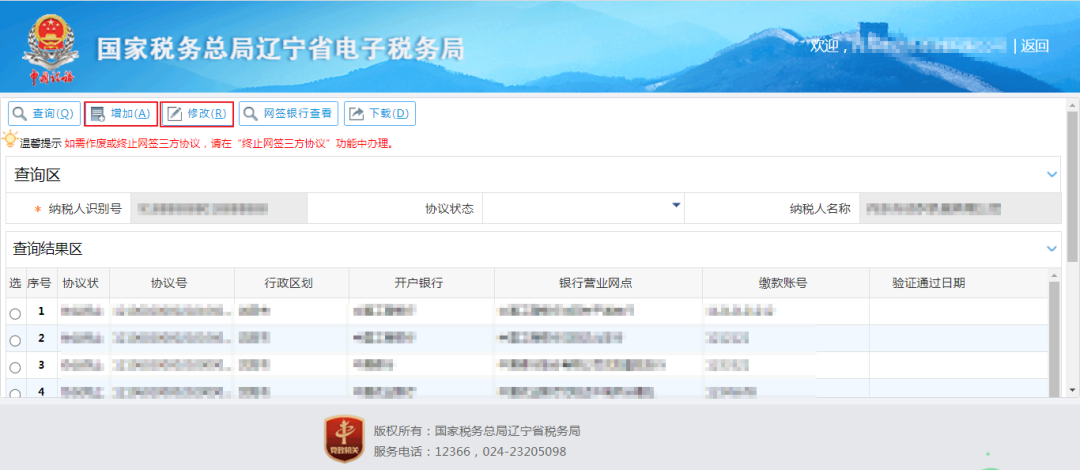The width and height of the screenshot is (1080, 470).
Task: Click the red shield badge in footer
Action: click(344, 440)
